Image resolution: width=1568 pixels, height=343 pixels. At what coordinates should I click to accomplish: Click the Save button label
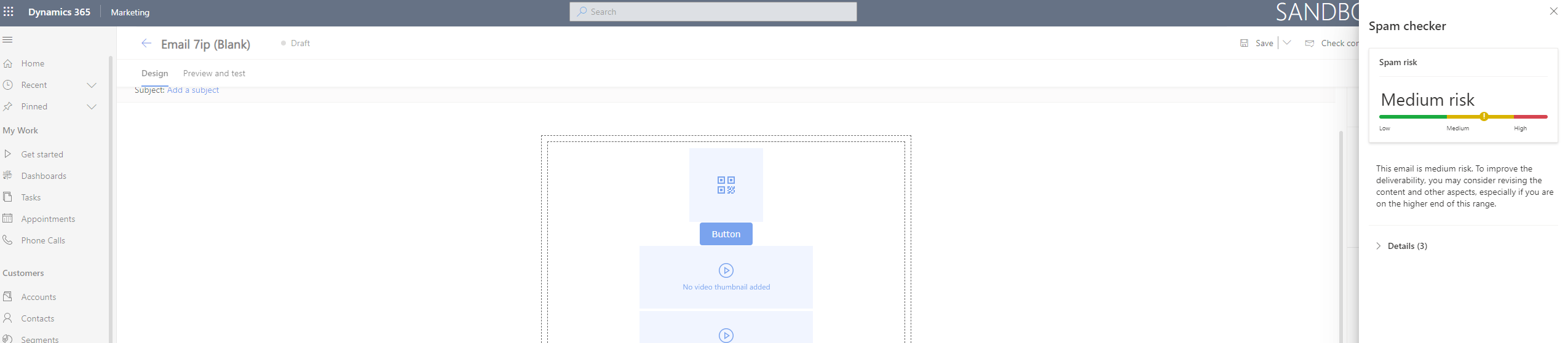(x=1264, y=43)
